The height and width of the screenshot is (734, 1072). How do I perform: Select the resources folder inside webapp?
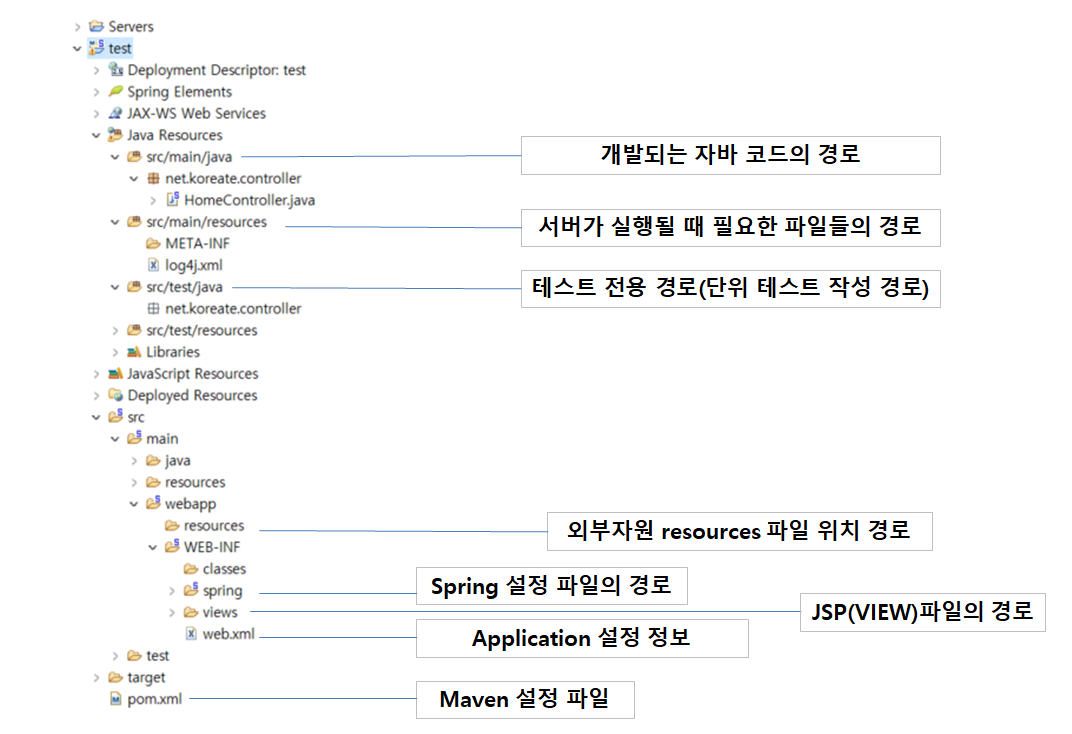click(x=214, y=526)
